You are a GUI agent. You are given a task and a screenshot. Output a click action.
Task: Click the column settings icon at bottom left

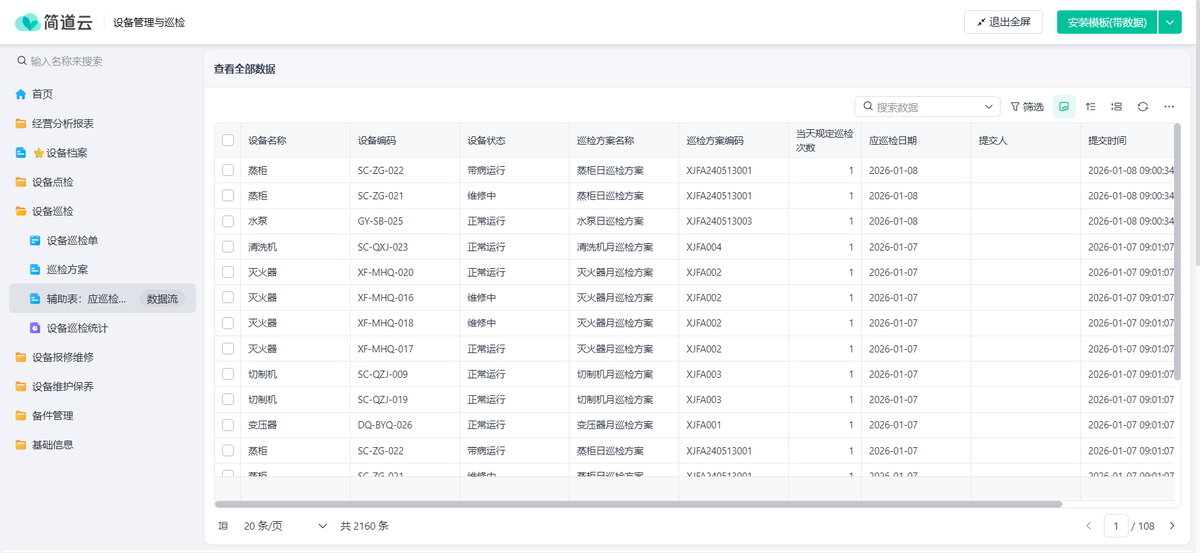coord(223,526)
